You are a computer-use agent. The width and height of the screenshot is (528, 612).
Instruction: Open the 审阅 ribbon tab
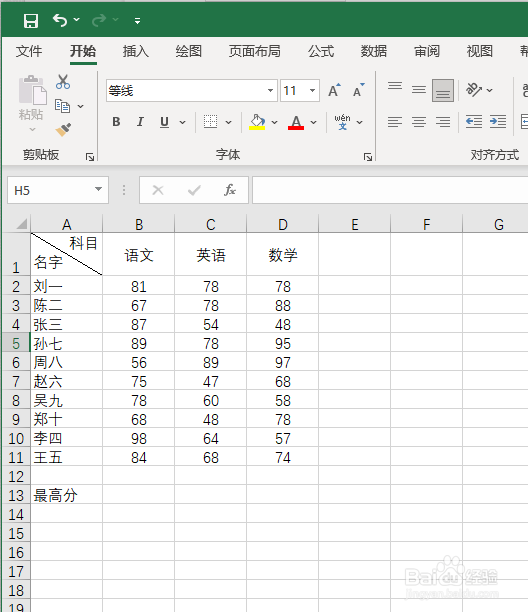(427, 51)
